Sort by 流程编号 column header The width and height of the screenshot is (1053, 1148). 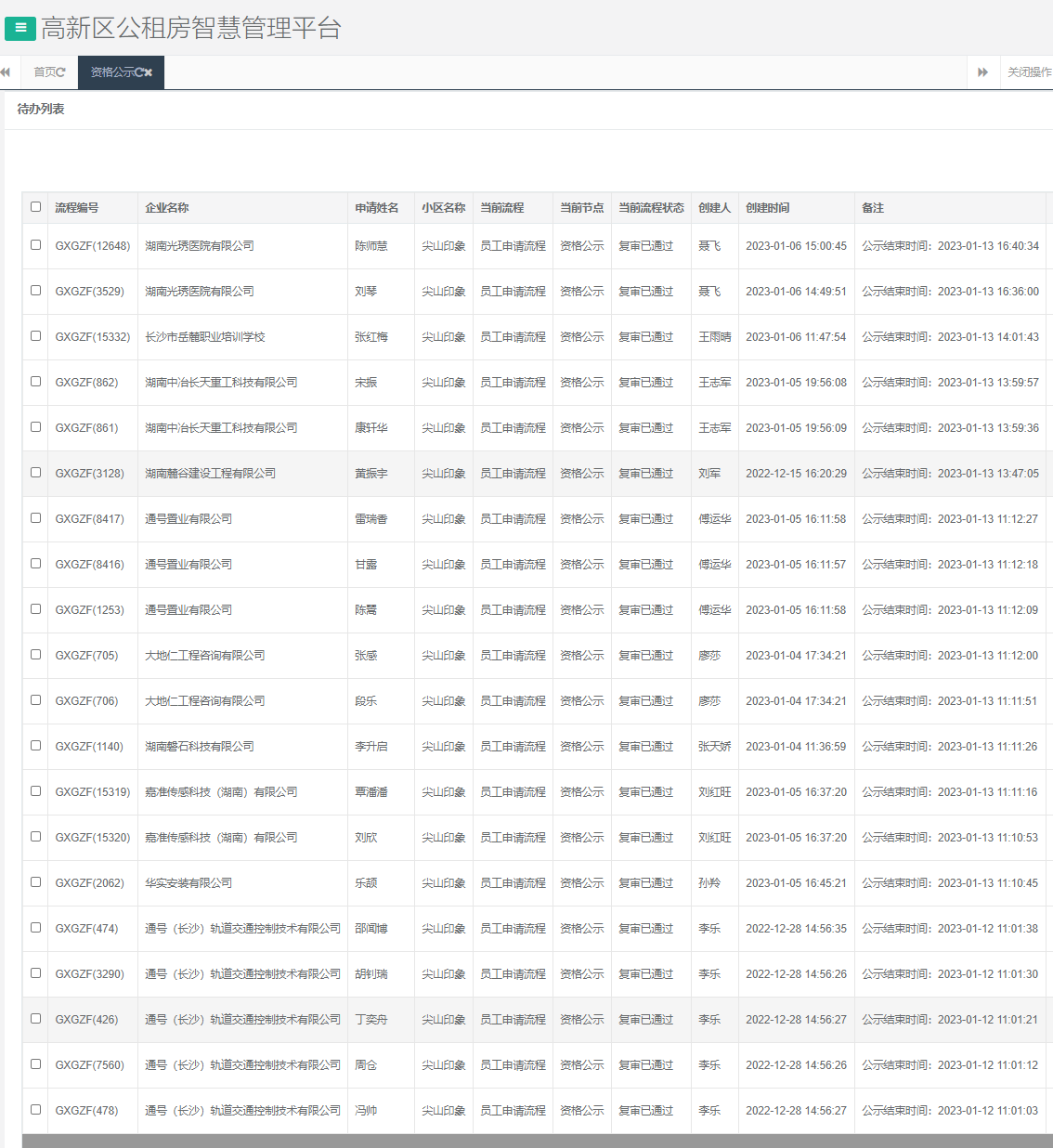point(77,208)
